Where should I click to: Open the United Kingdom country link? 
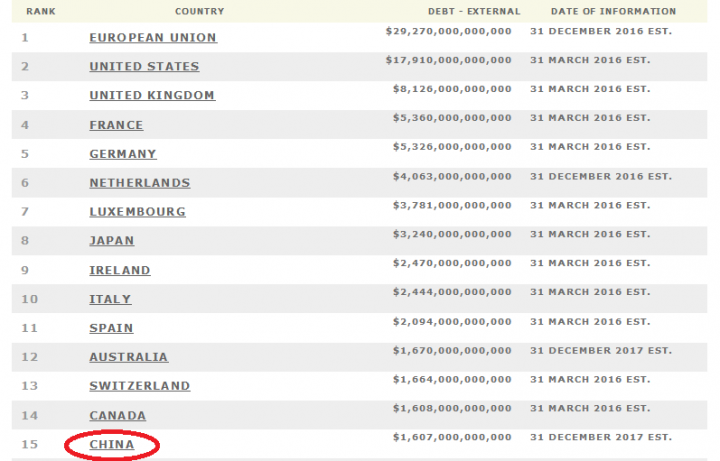click(x=152, y=96)
